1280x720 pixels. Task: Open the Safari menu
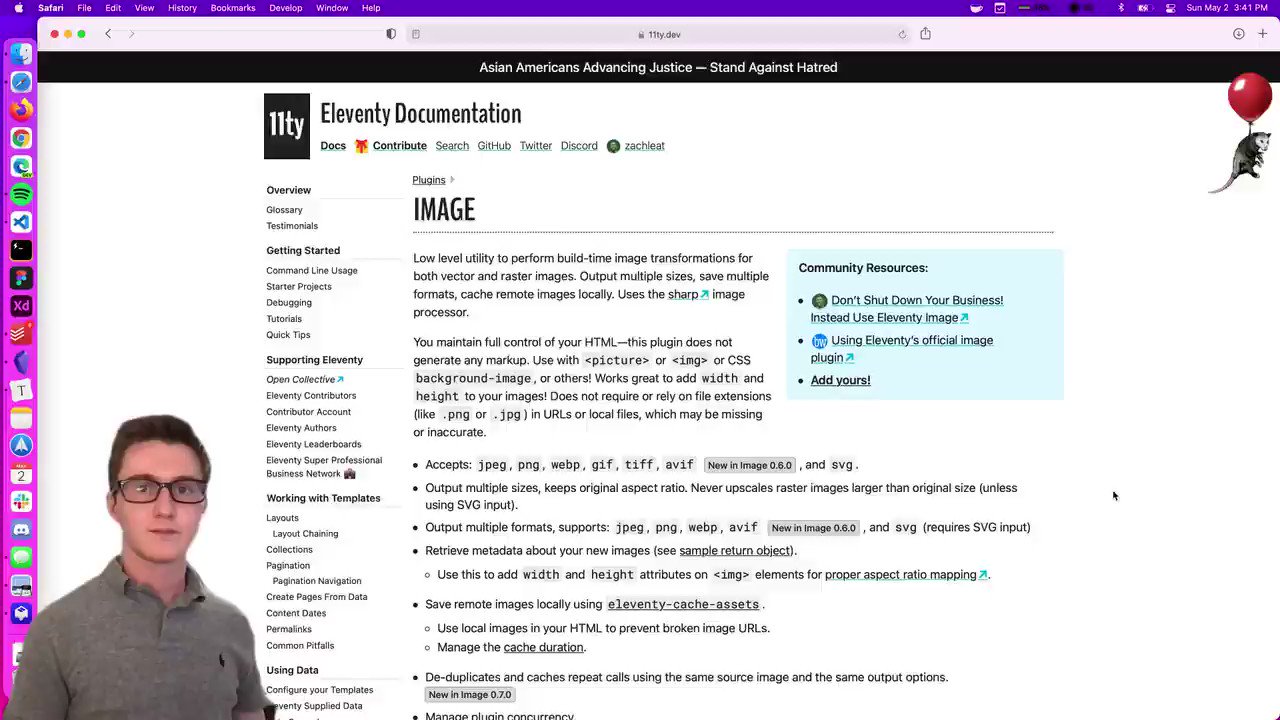[x=51, y=8]
